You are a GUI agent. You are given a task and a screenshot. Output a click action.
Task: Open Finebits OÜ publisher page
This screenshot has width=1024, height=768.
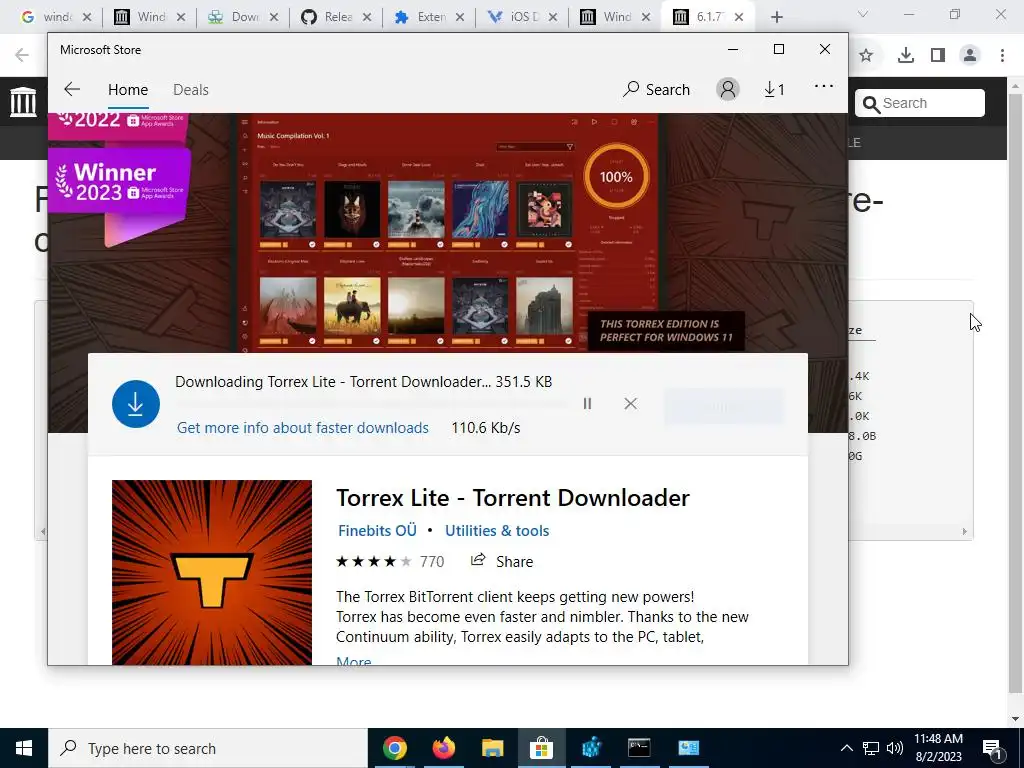377,530
